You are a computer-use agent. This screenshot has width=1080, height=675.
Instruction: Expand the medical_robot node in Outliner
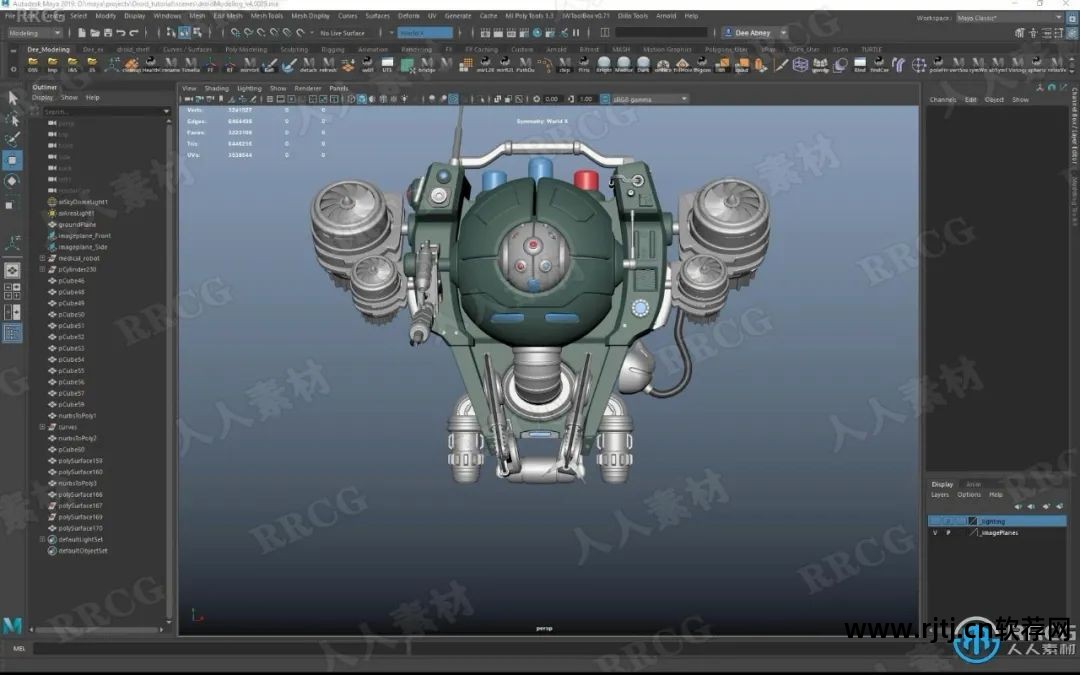pos(42,258)
